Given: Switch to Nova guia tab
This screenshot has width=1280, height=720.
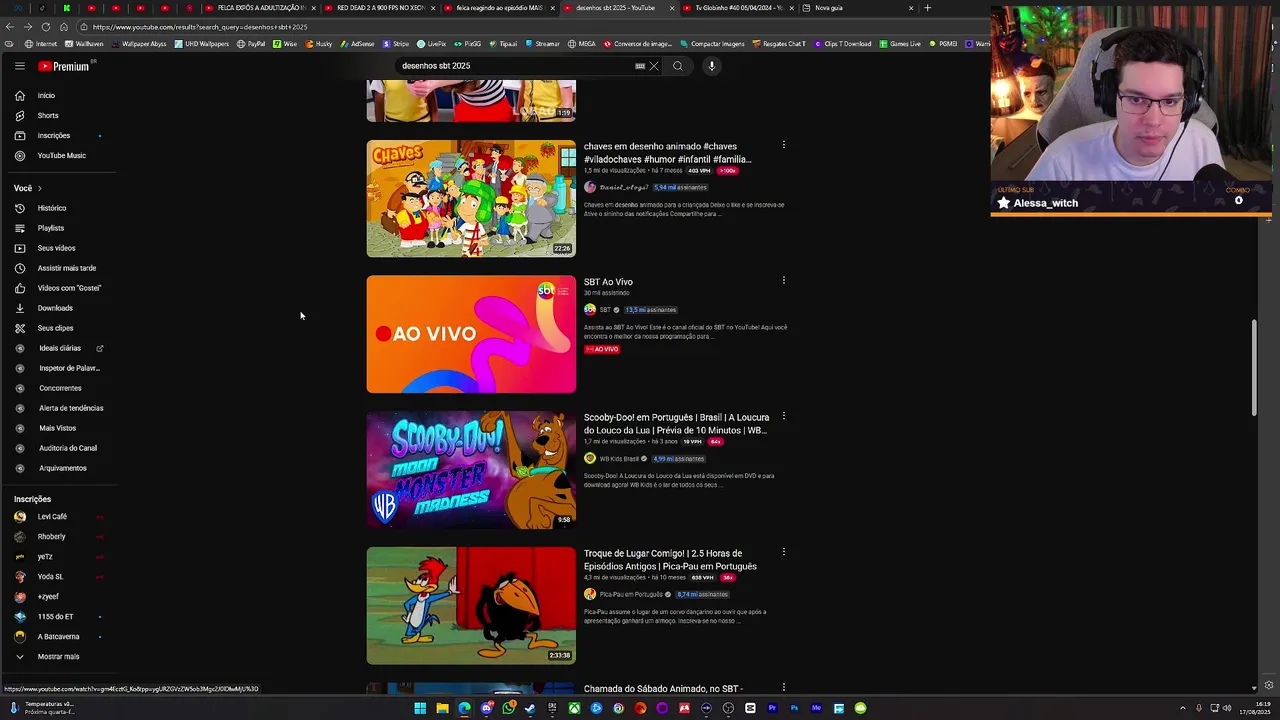Looking at the screenshot, I should point(858,8).
